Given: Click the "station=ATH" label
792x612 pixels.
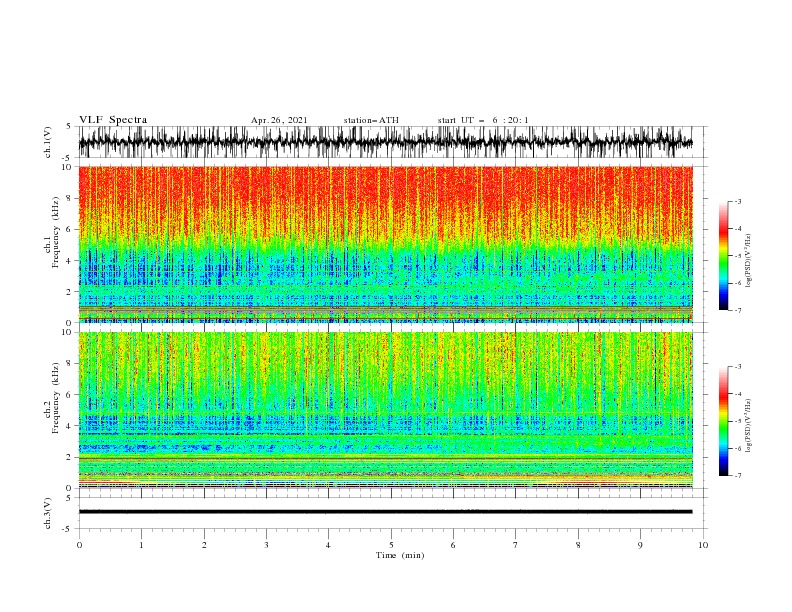Looking at the screenshot, I should pos(371,120).
